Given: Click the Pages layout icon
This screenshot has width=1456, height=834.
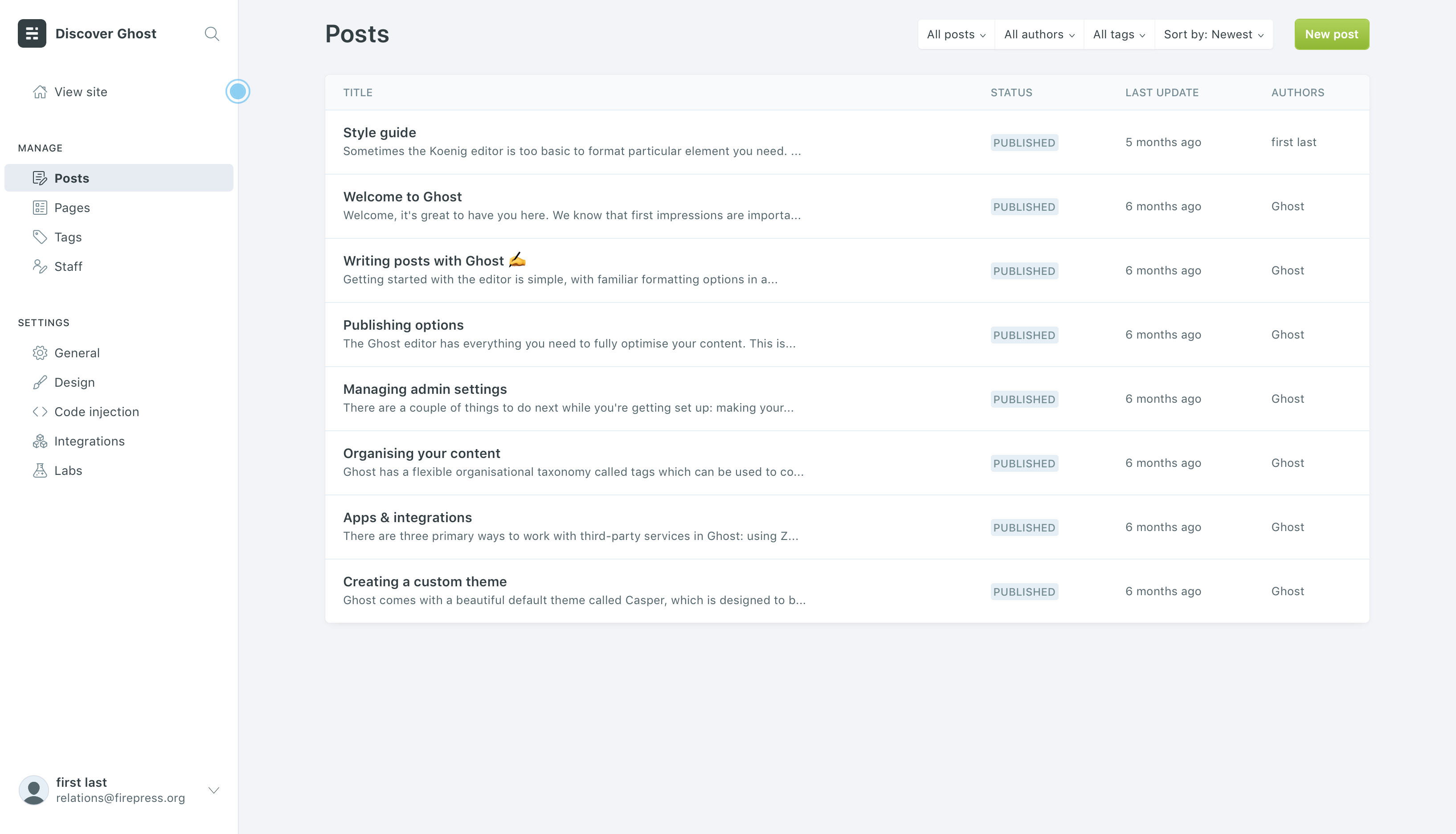Looking at the screenshot, I should pyautogui.click(x=40, y=207).
